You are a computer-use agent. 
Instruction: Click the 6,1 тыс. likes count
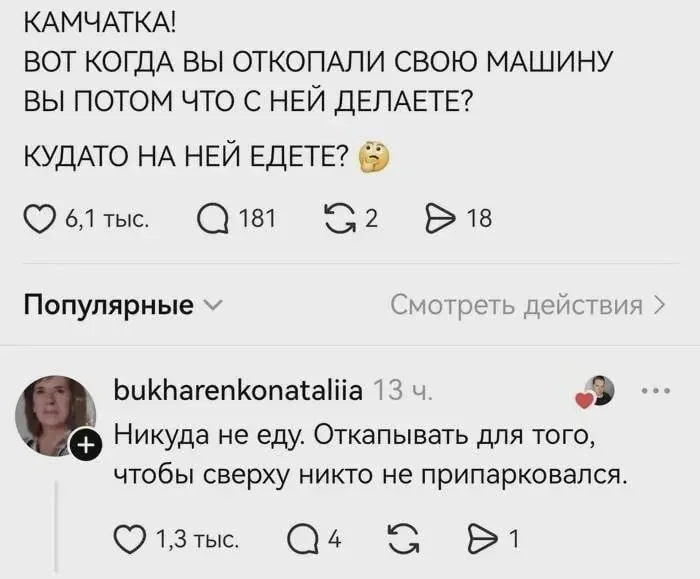(x=106, y=218)
